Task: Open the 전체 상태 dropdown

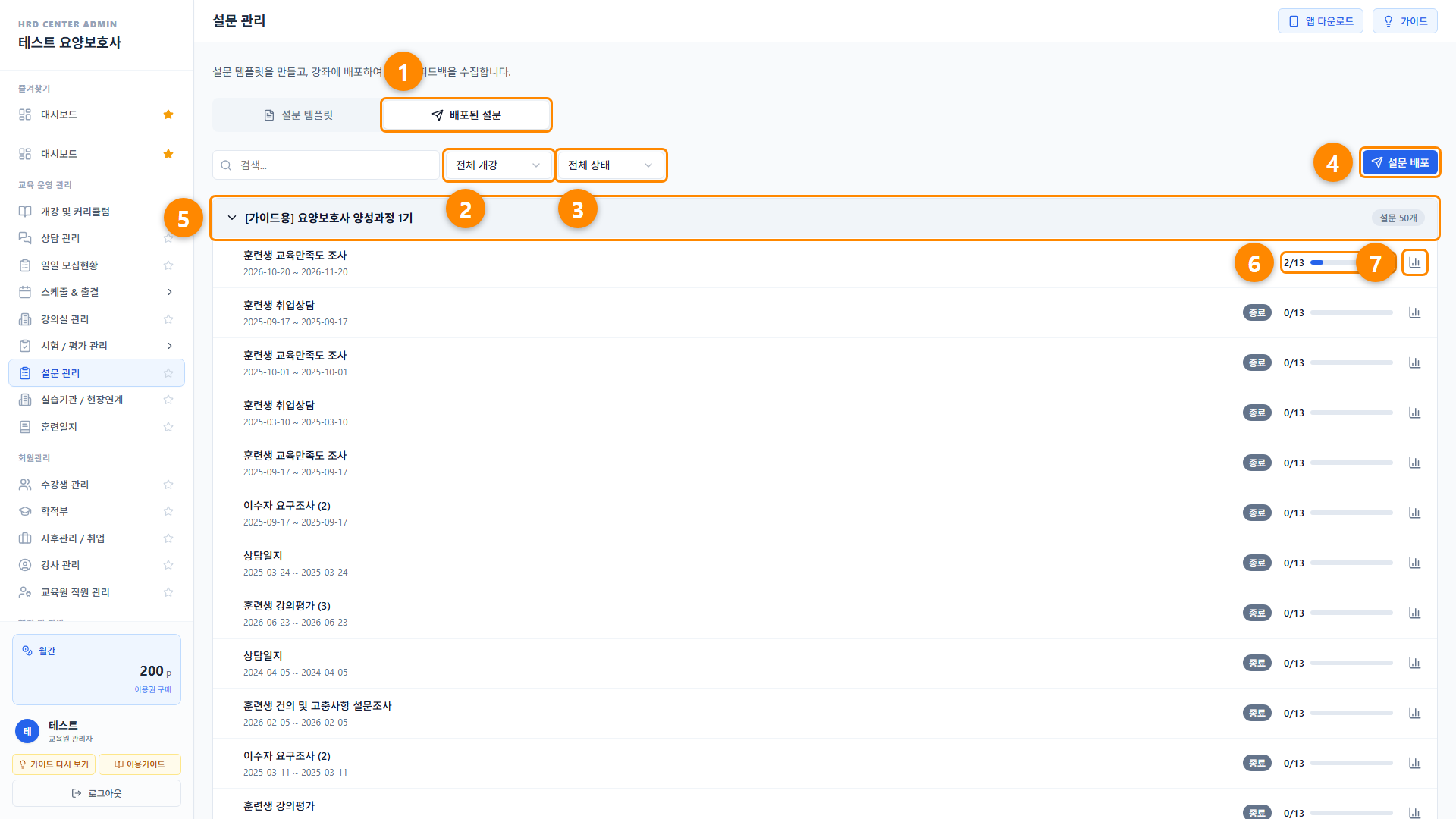Action: (610, 165)
